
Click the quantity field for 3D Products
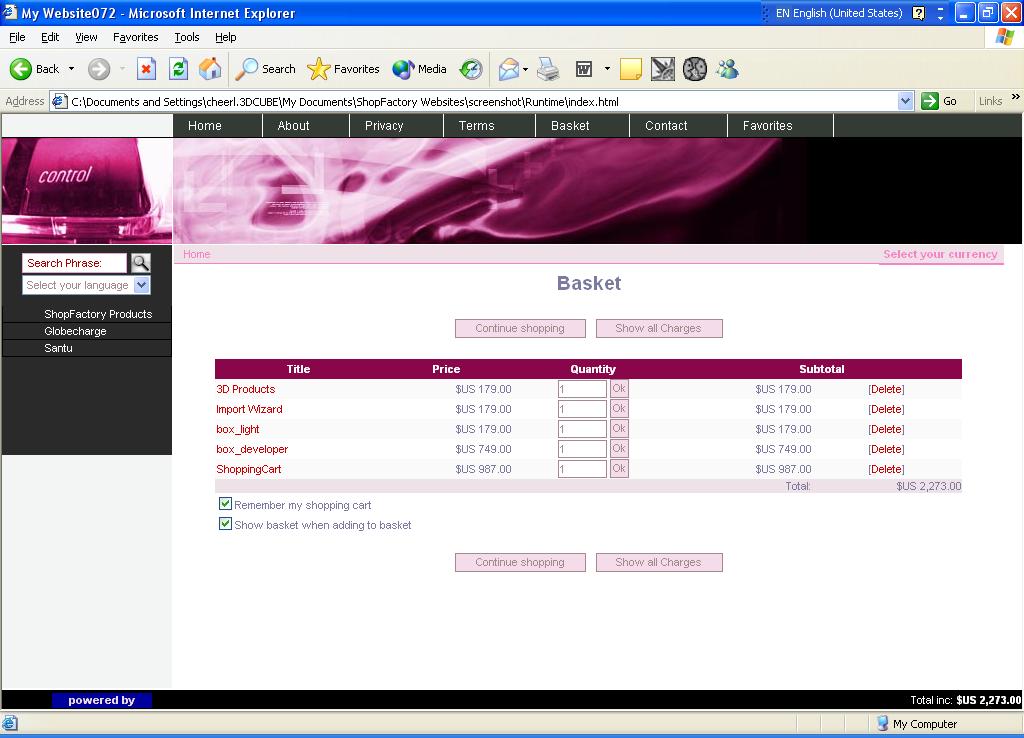[582, 389]
